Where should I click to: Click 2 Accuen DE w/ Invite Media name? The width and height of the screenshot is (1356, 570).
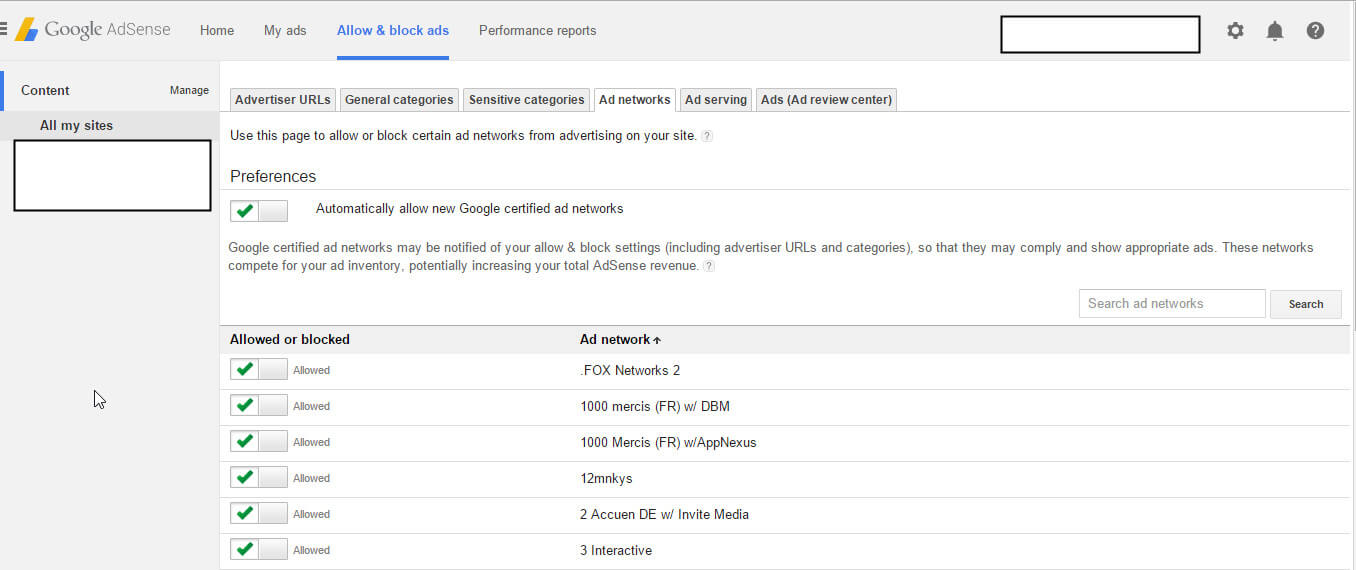click(x=664, y=514)
